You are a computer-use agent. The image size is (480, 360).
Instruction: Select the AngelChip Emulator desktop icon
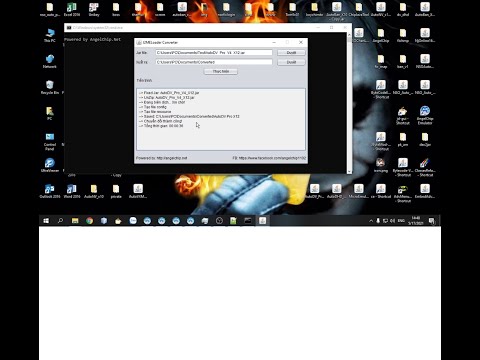[425, 116]
